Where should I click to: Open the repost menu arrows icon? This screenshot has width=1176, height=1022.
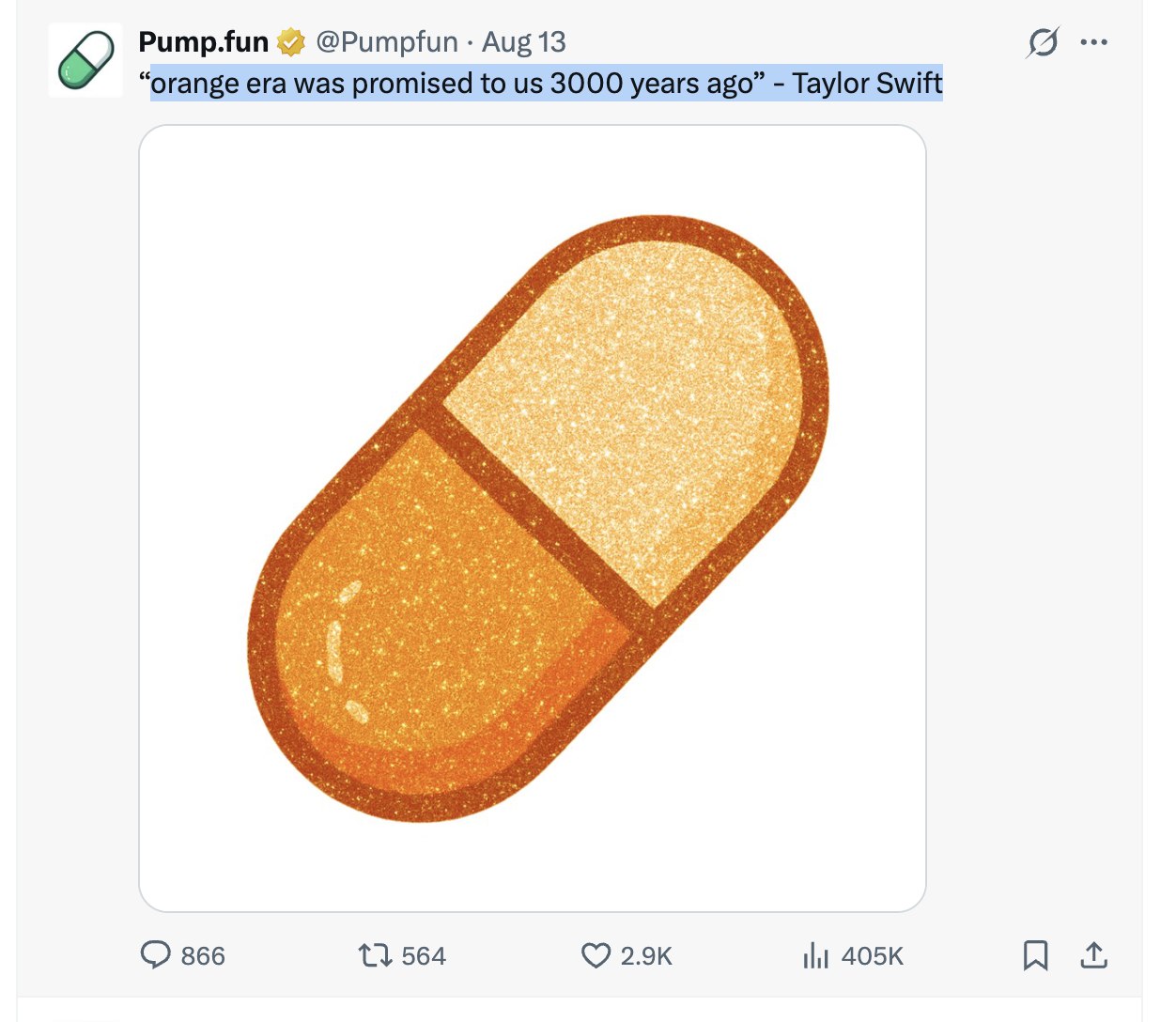375,955
